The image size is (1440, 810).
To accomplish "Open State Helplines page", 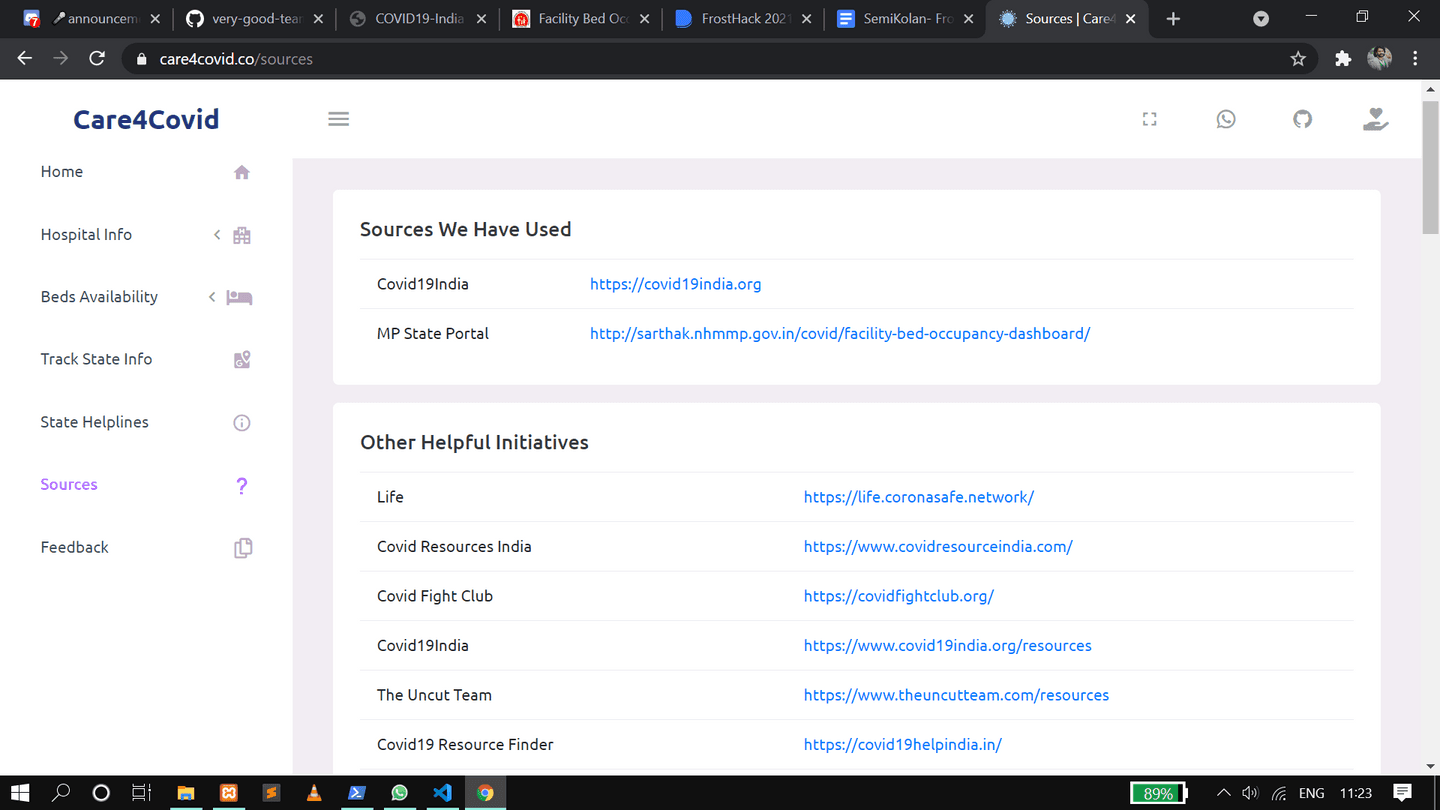I will tap(94, 422).
